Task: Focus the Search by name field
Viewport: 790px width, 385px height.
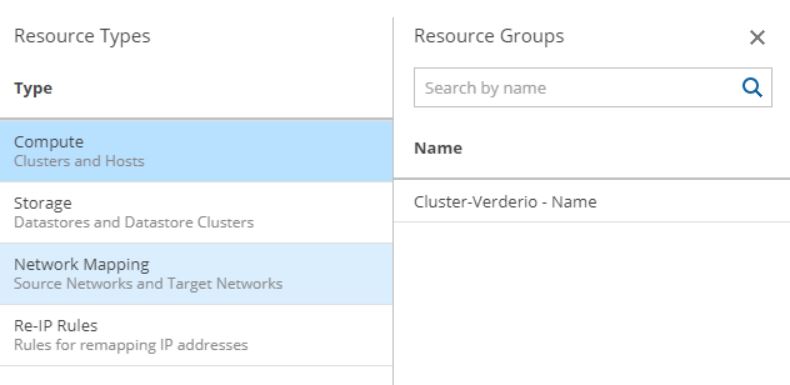Action: coord(592,88)
